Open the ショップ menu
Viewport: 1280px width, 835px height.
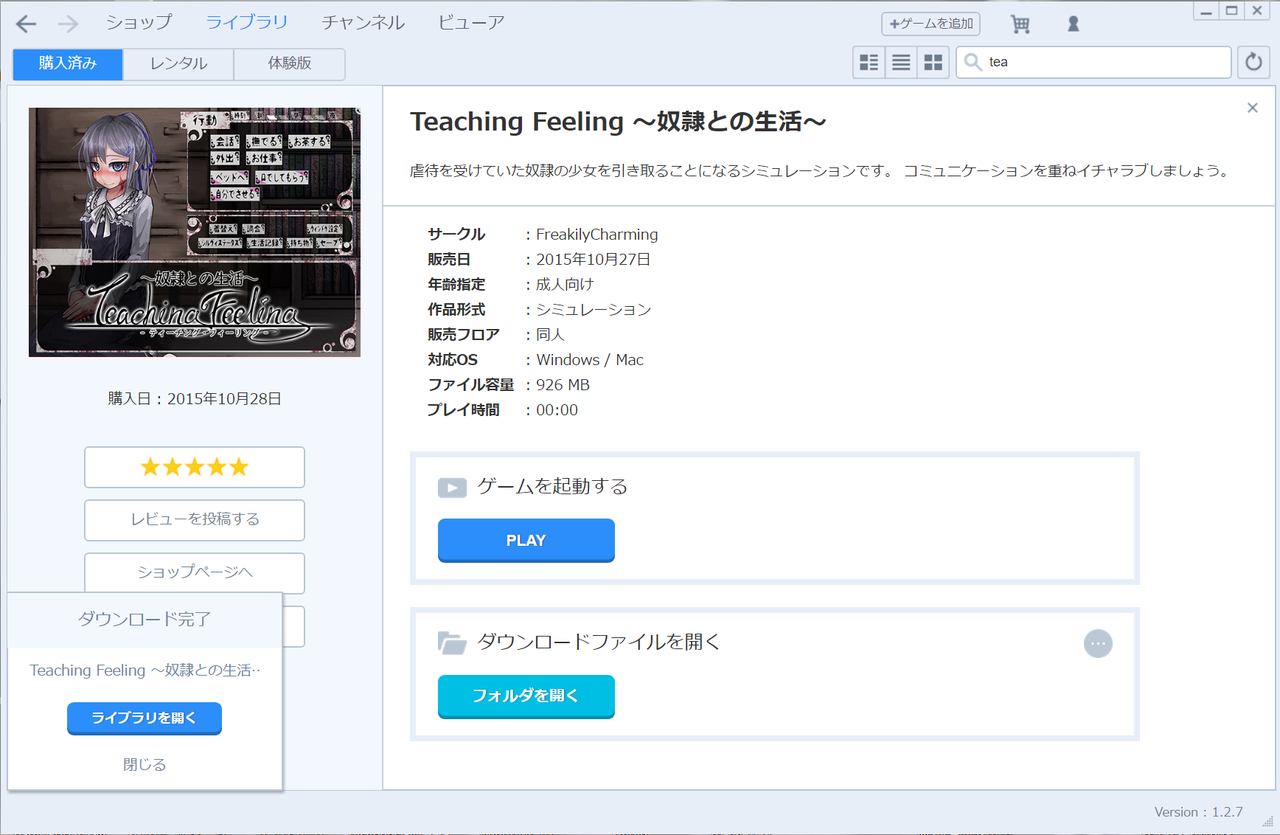(139, 22)
